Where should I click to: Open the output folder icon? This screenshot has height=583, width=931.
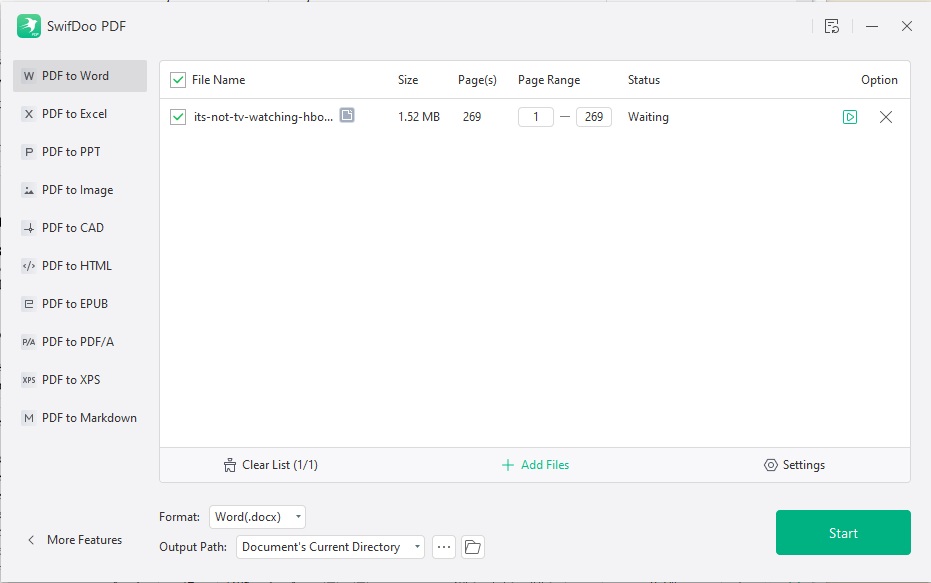coord(473,547)
